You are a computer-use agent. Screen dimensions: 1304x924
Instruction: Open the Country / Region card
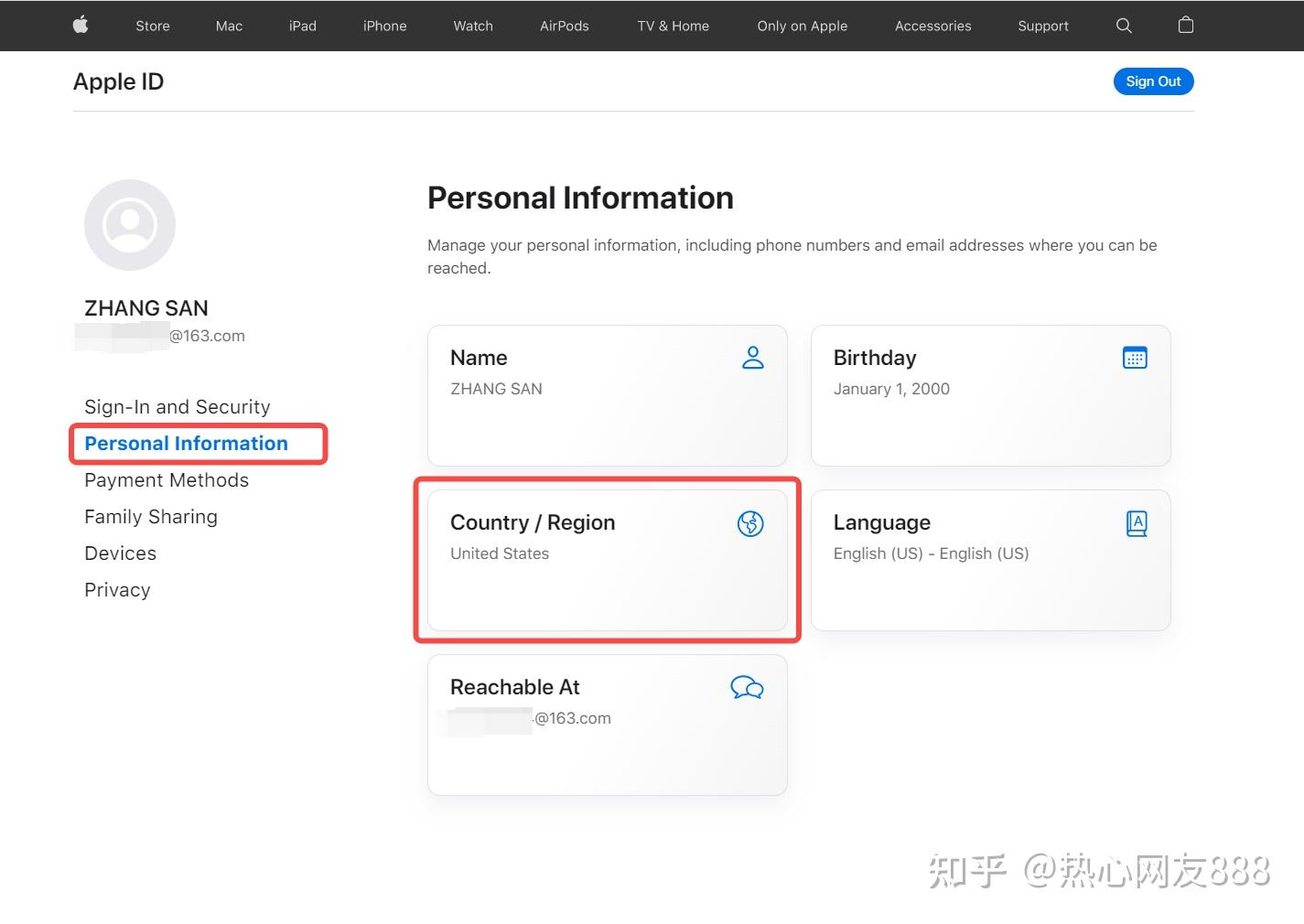[x=607, y=560]
